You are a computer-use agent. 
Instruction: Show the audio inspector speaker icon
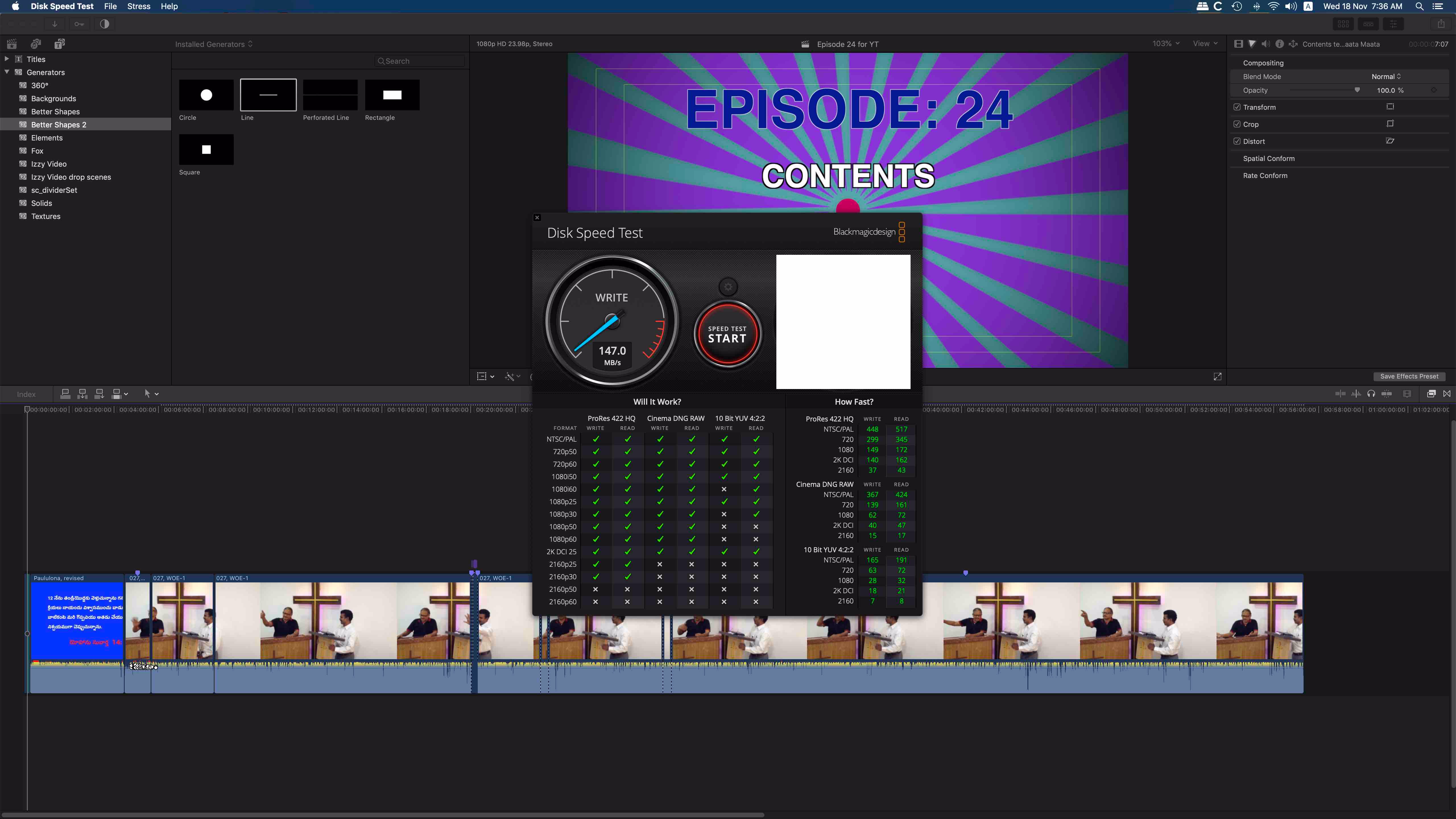tap(1265, 44)
